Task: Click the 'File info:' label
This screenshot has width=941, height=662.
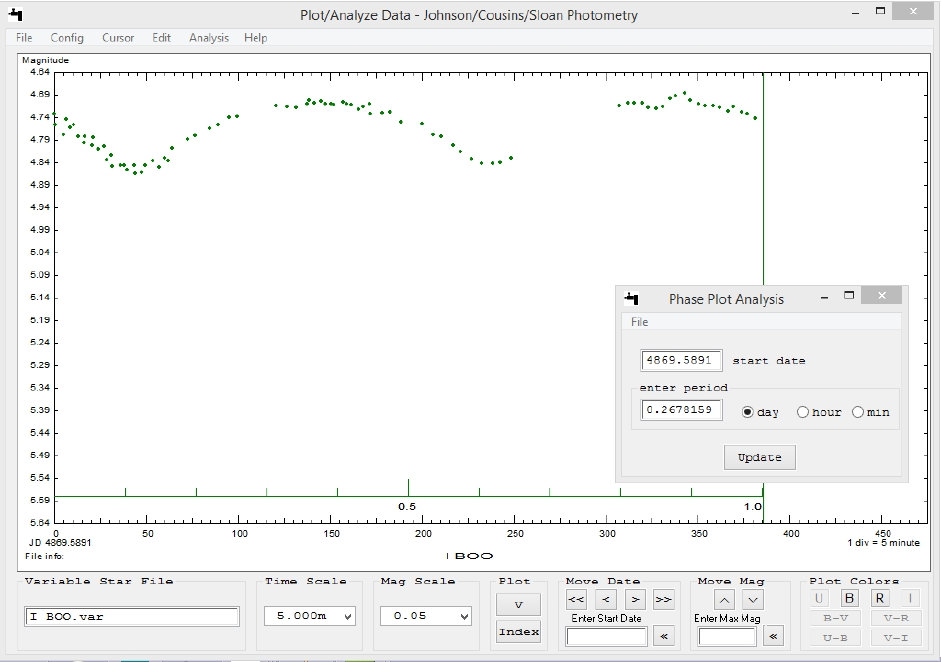Action: (x=44, y=556)
